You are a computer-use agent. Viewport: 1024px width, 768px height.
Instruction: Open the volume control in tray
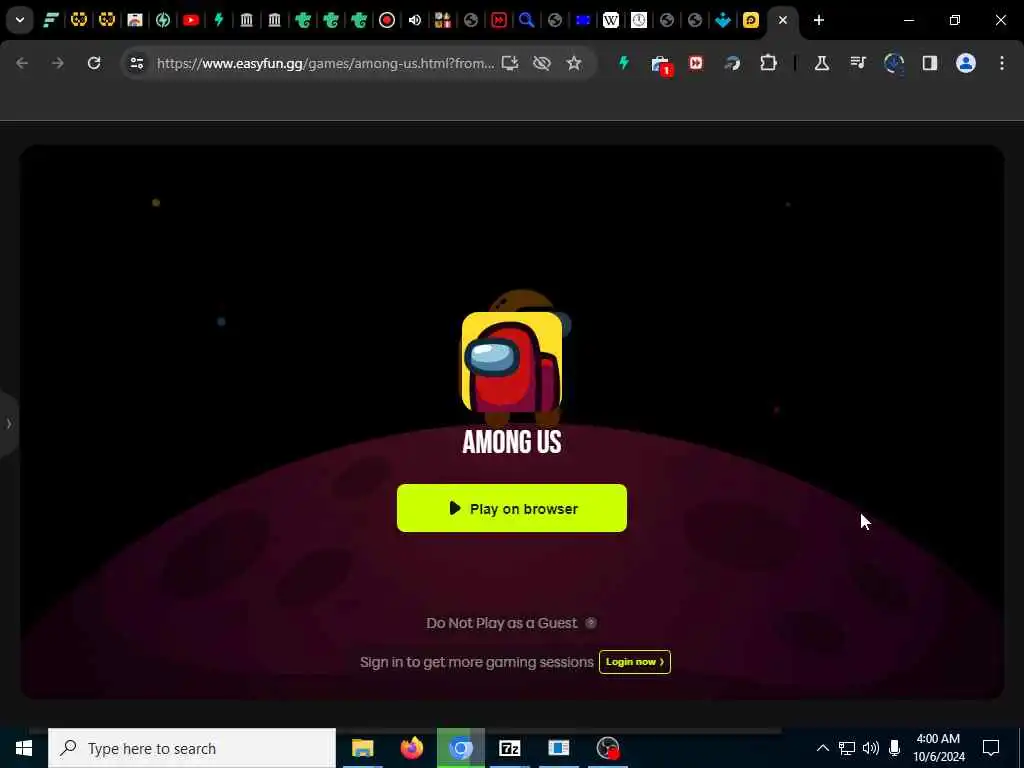tap(871, 748)
